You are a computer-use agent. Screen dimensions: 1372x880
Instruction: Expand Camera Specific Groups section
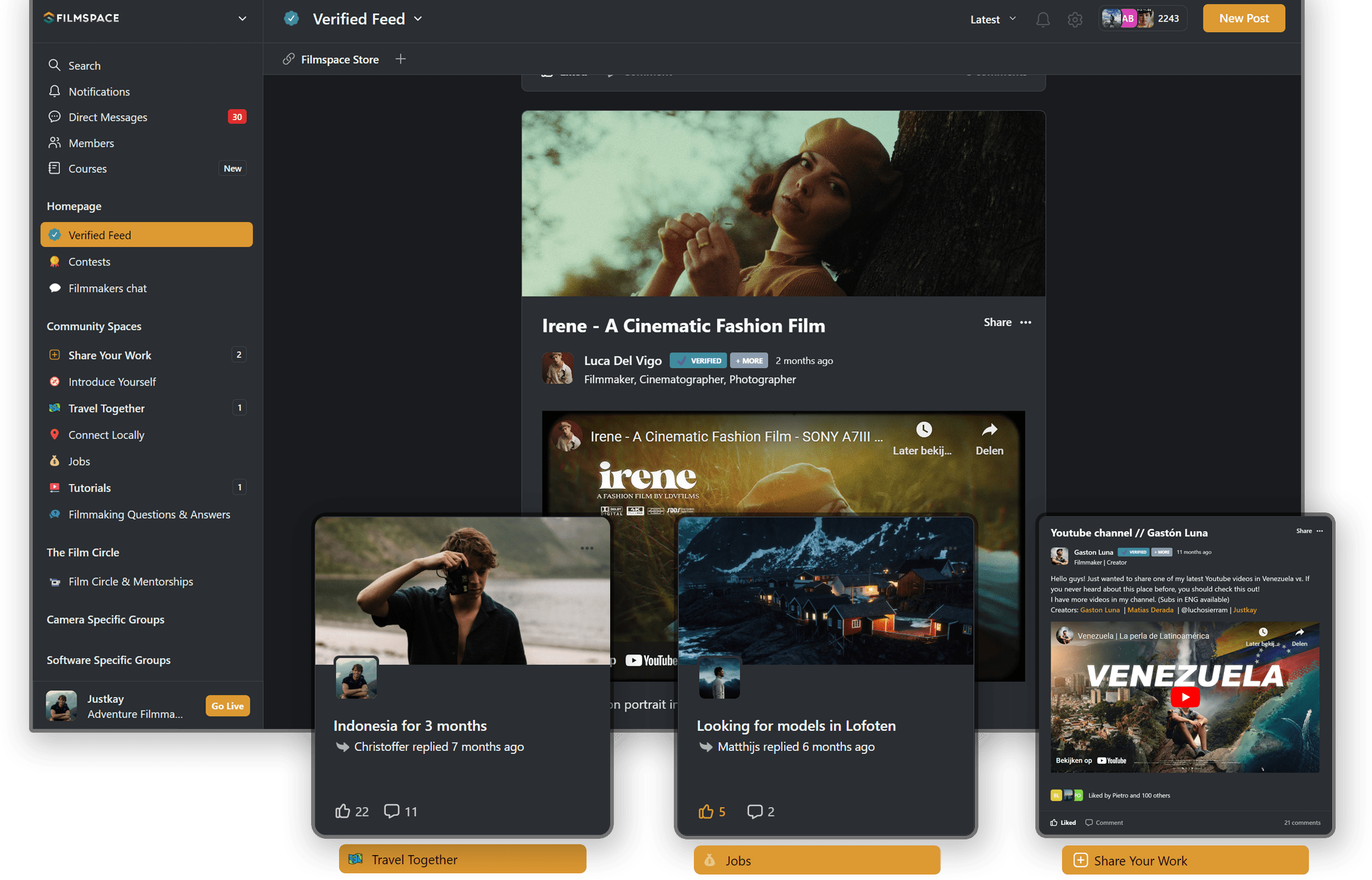point(106,619)
